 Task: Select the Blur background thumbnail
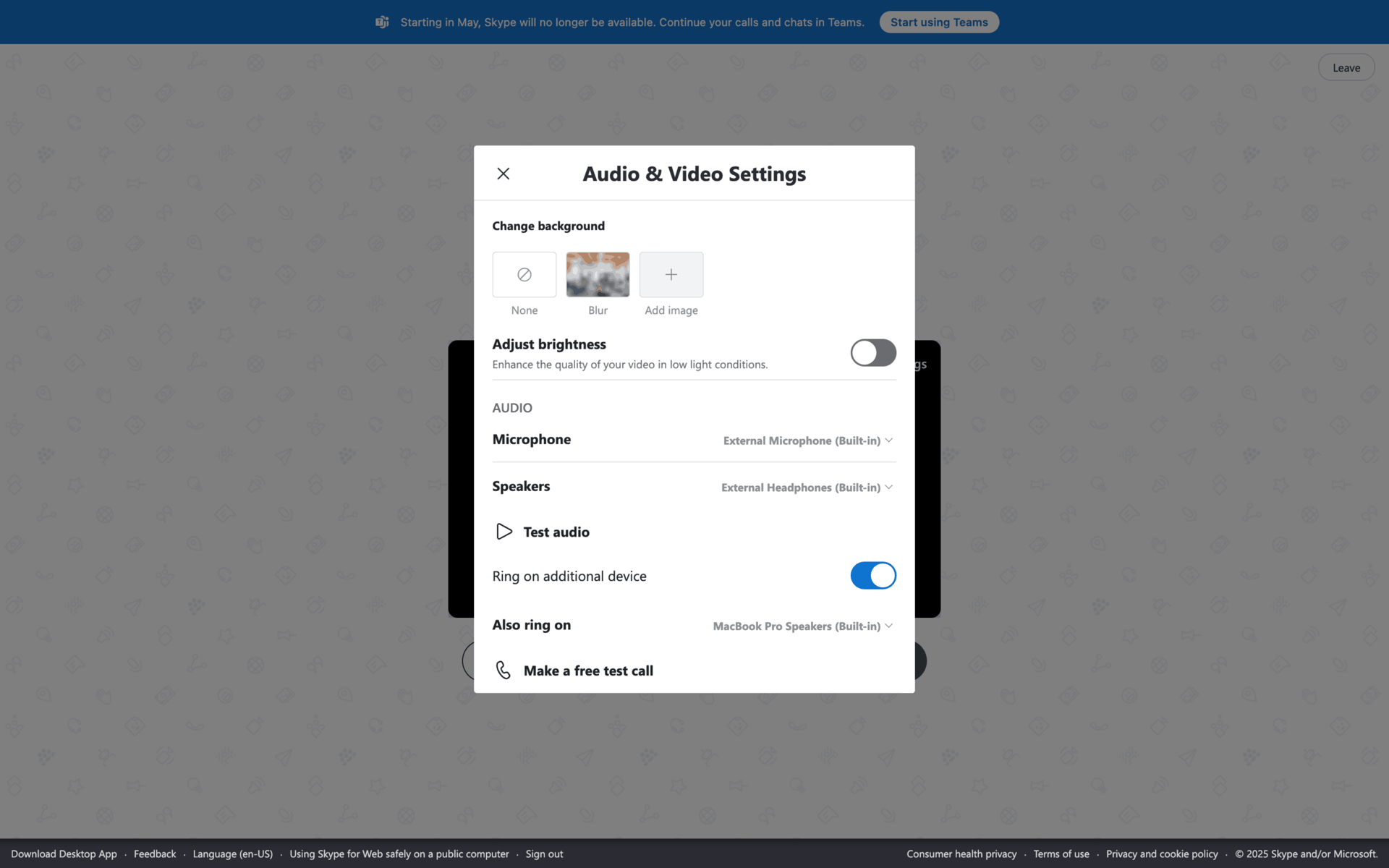click(598, 274)
